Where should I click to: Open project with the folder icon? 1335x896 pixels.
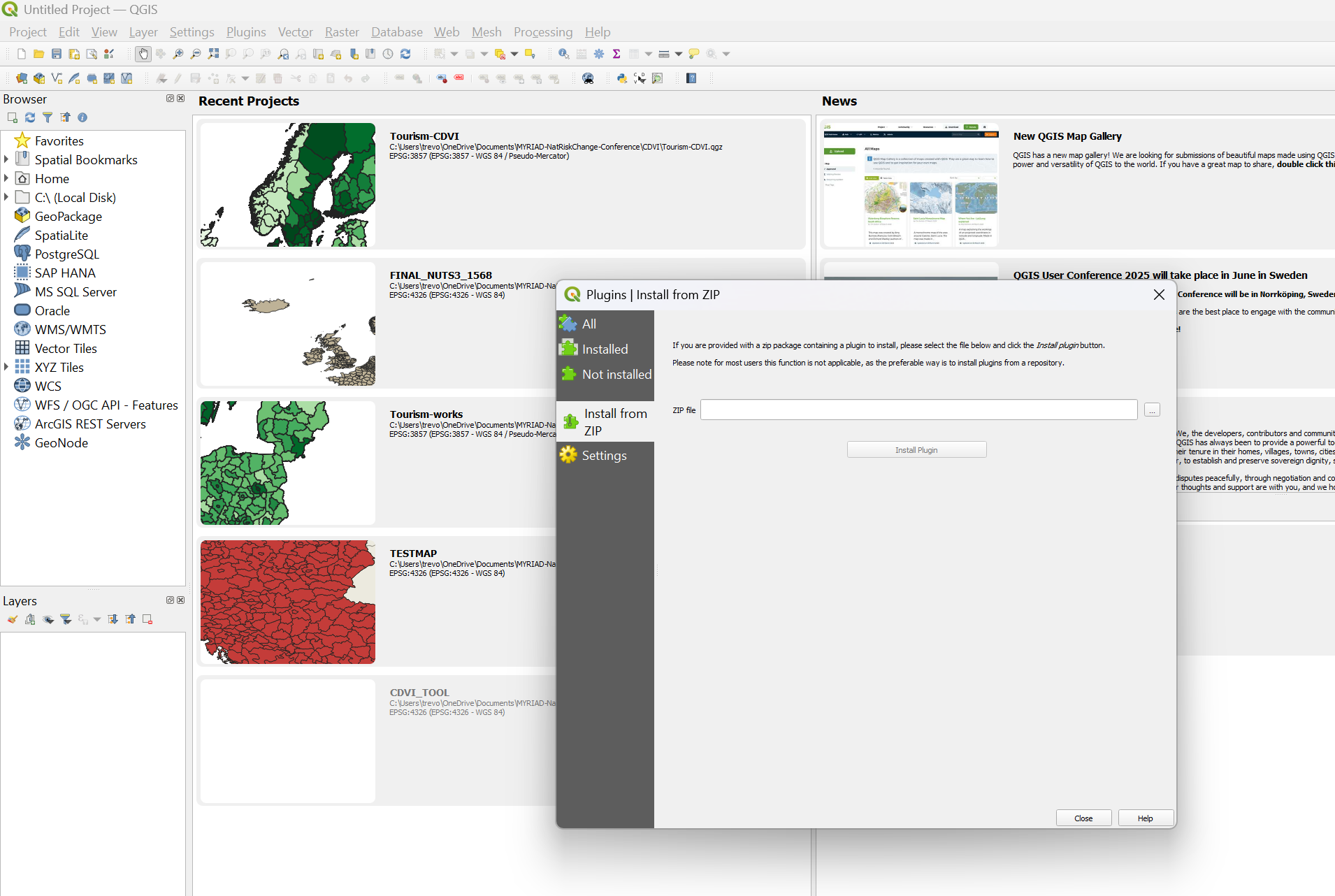39,54
